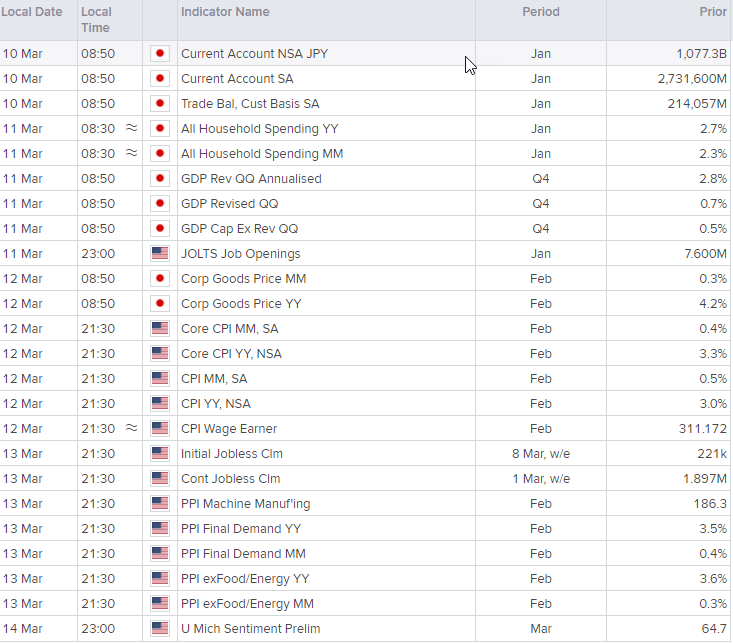Click Japan flag beside GDP Rev QQ Annualised

(x=160, y=179)
